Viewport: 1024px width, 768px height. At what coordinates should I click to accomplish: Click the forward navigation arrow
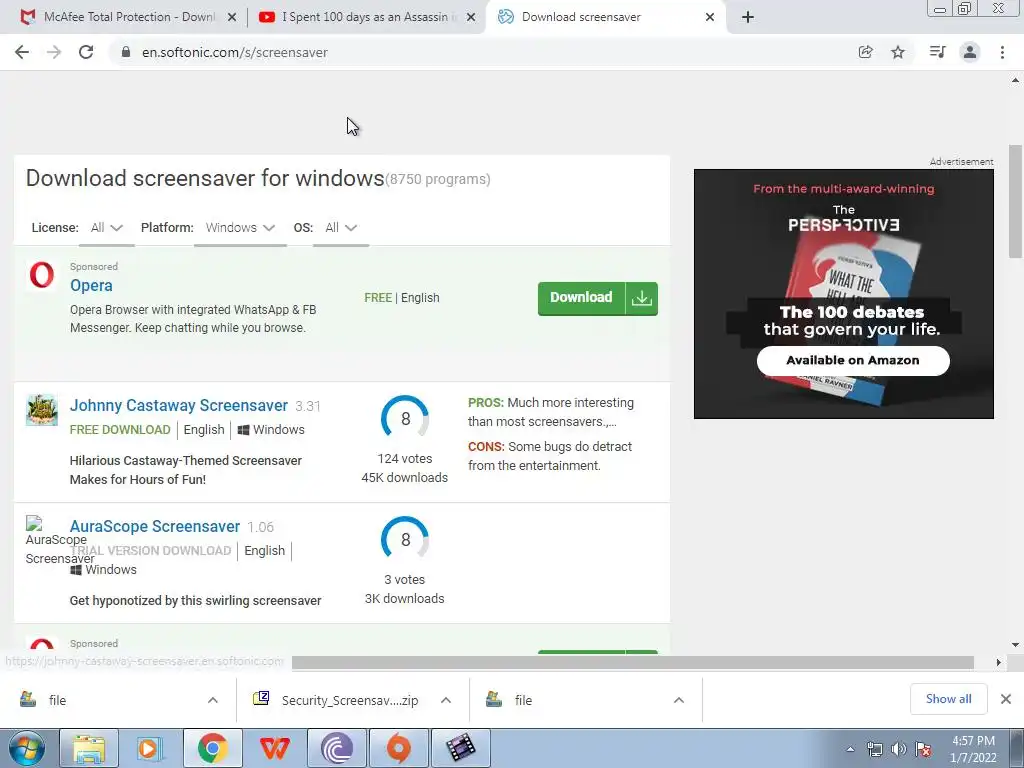pyautogui.click(x=54, y=52)
